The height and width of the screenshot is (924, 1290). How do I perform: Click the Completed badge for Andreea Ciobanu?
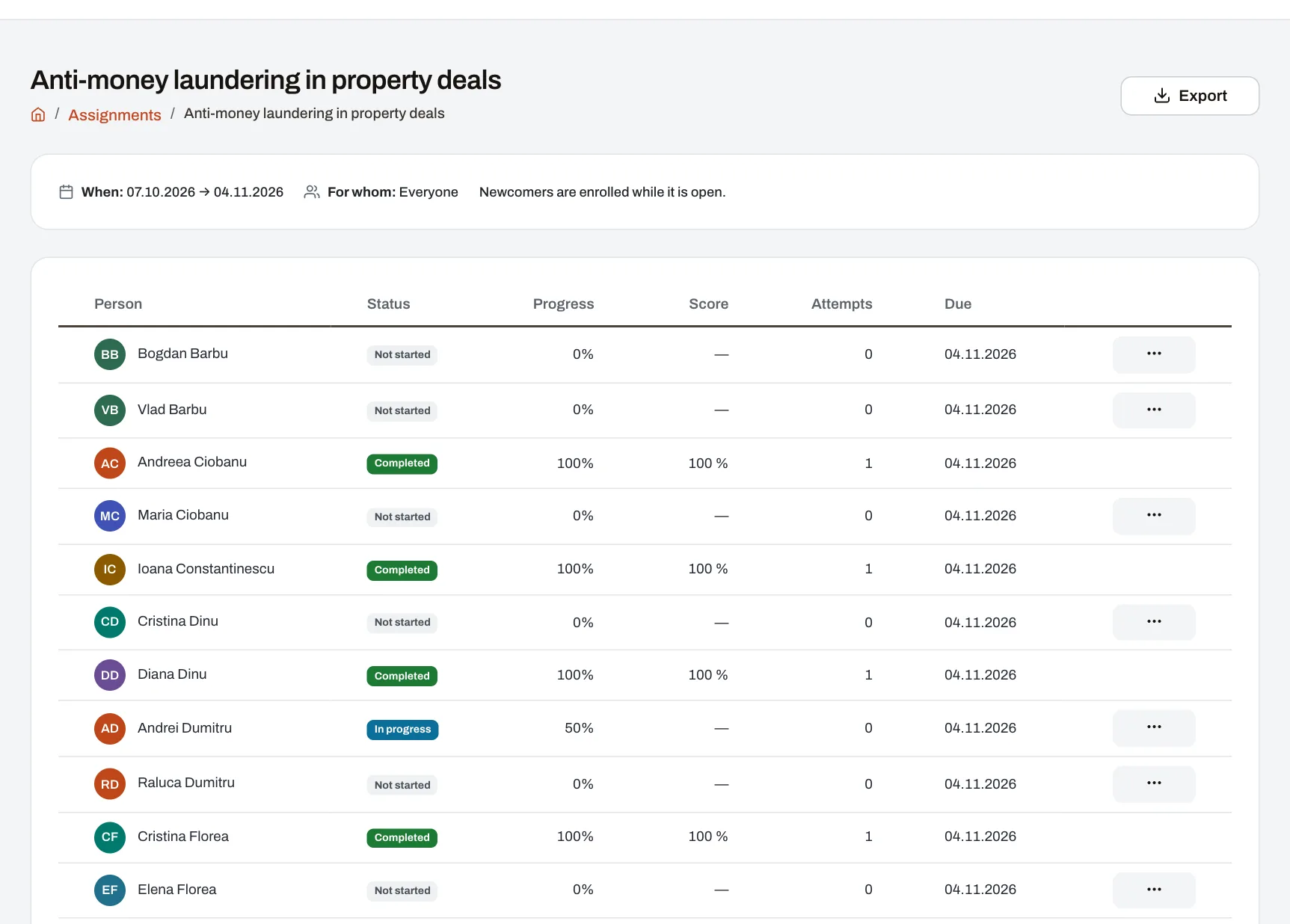(402, 463)
